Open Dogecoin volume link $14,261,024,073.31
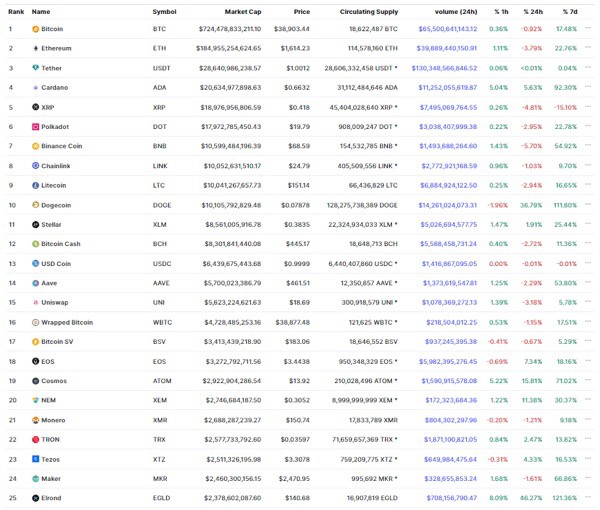 click(x=448, y=205)
